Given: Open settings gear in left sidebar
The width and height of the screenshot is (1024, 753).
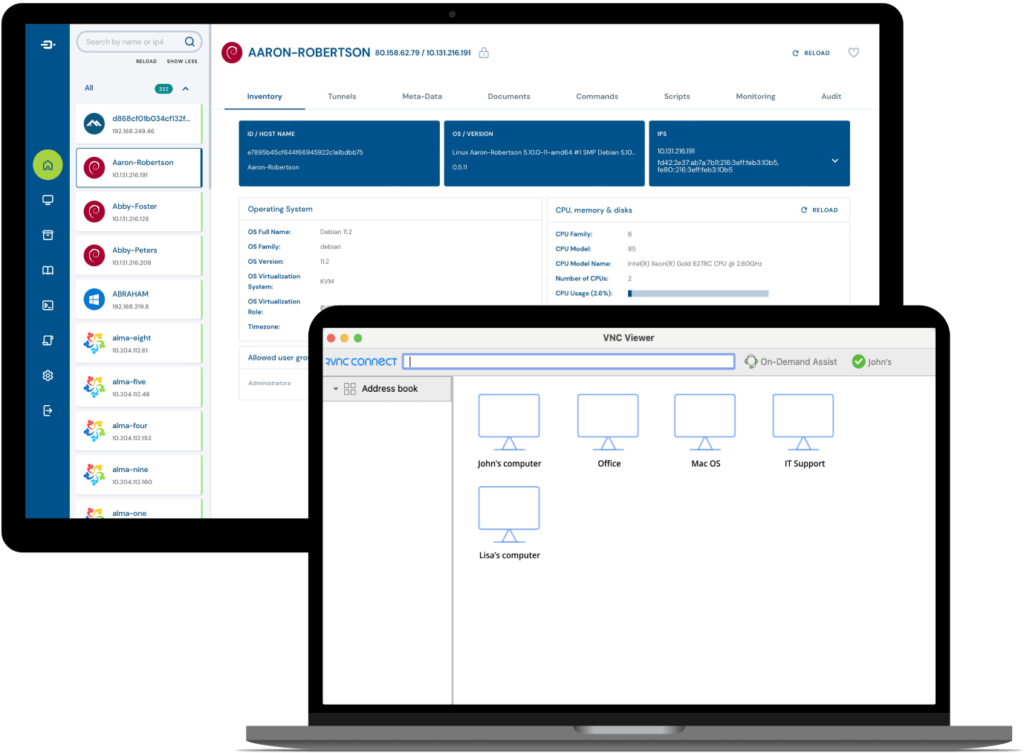Looking at the screenshot, I should (x=47, y=375).
